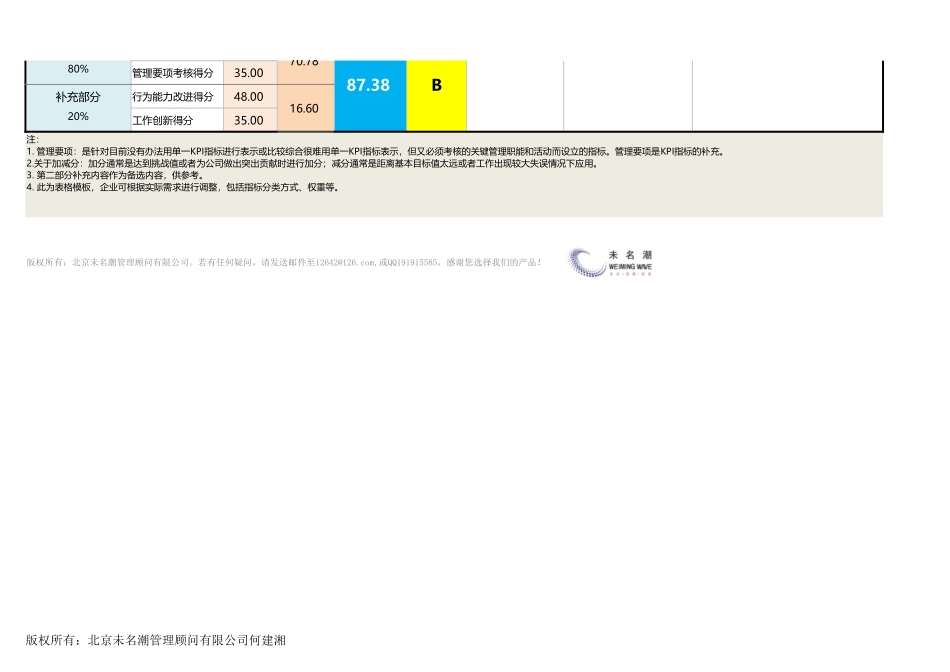The height and width of the screenshot is (672, 950).
Task: Select the 80% weight cell
Action: click(76, 67)
